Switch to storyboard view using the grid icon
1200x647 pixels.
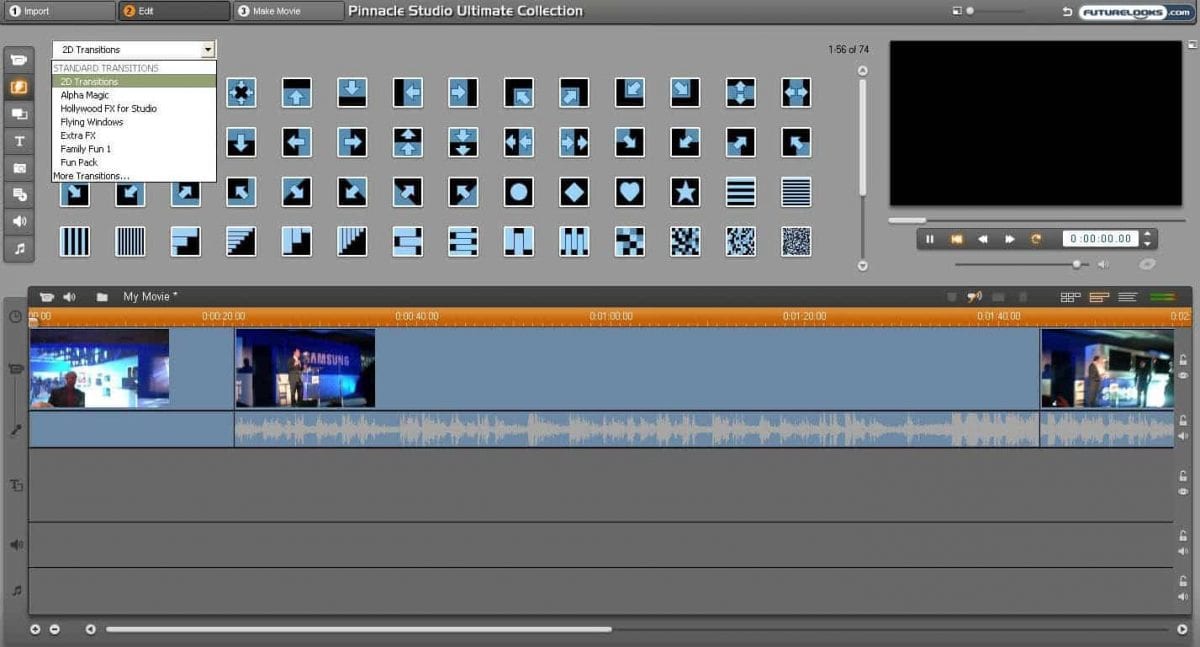1070,297
